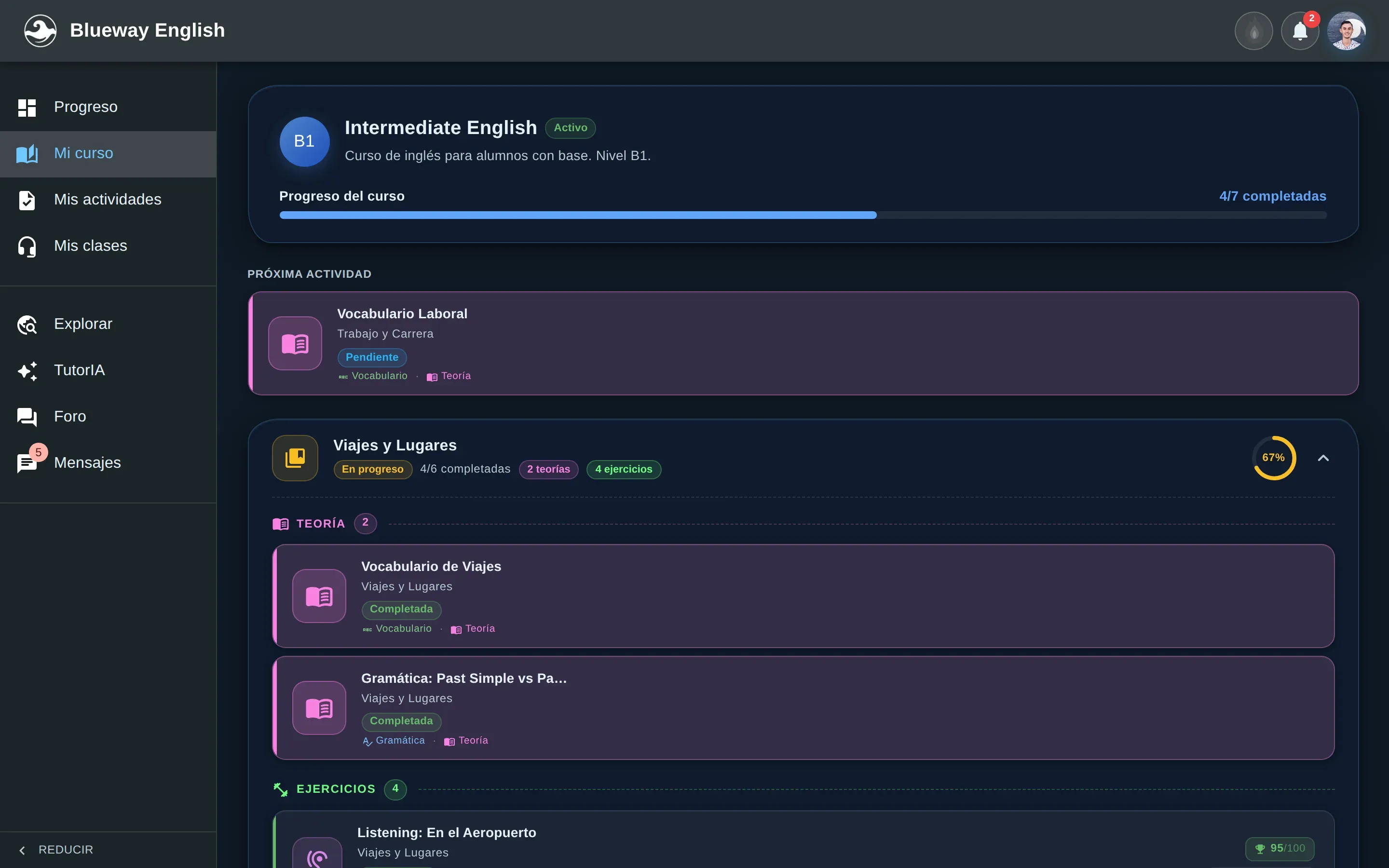The width and height of the screenshot is (1389, 868).
Task: Collapse the Viajes y Lugares module chevron
Action: coord(1323,458)
